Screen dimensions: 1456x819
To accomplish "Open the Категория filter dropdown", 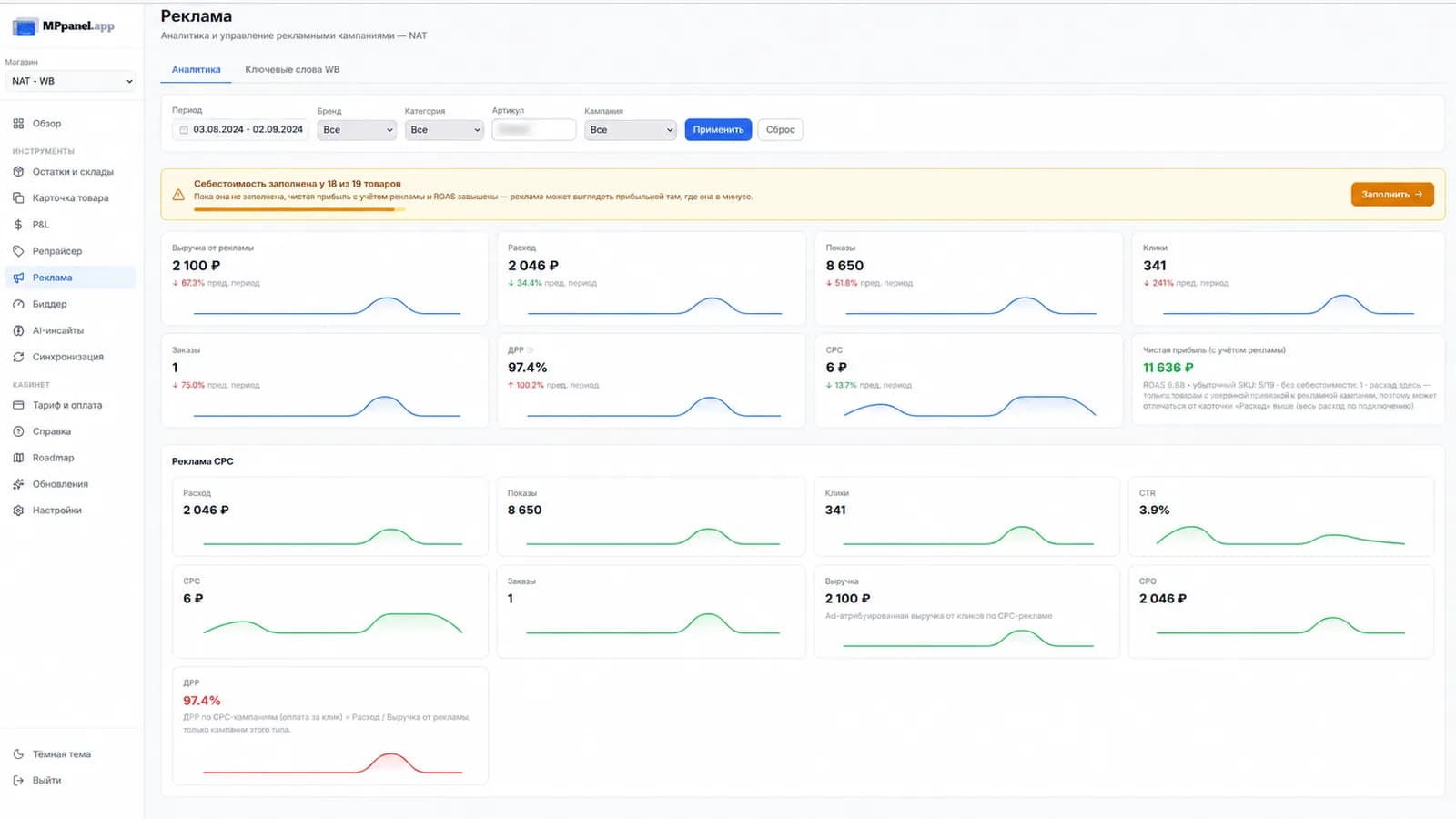I will point(444,130).
